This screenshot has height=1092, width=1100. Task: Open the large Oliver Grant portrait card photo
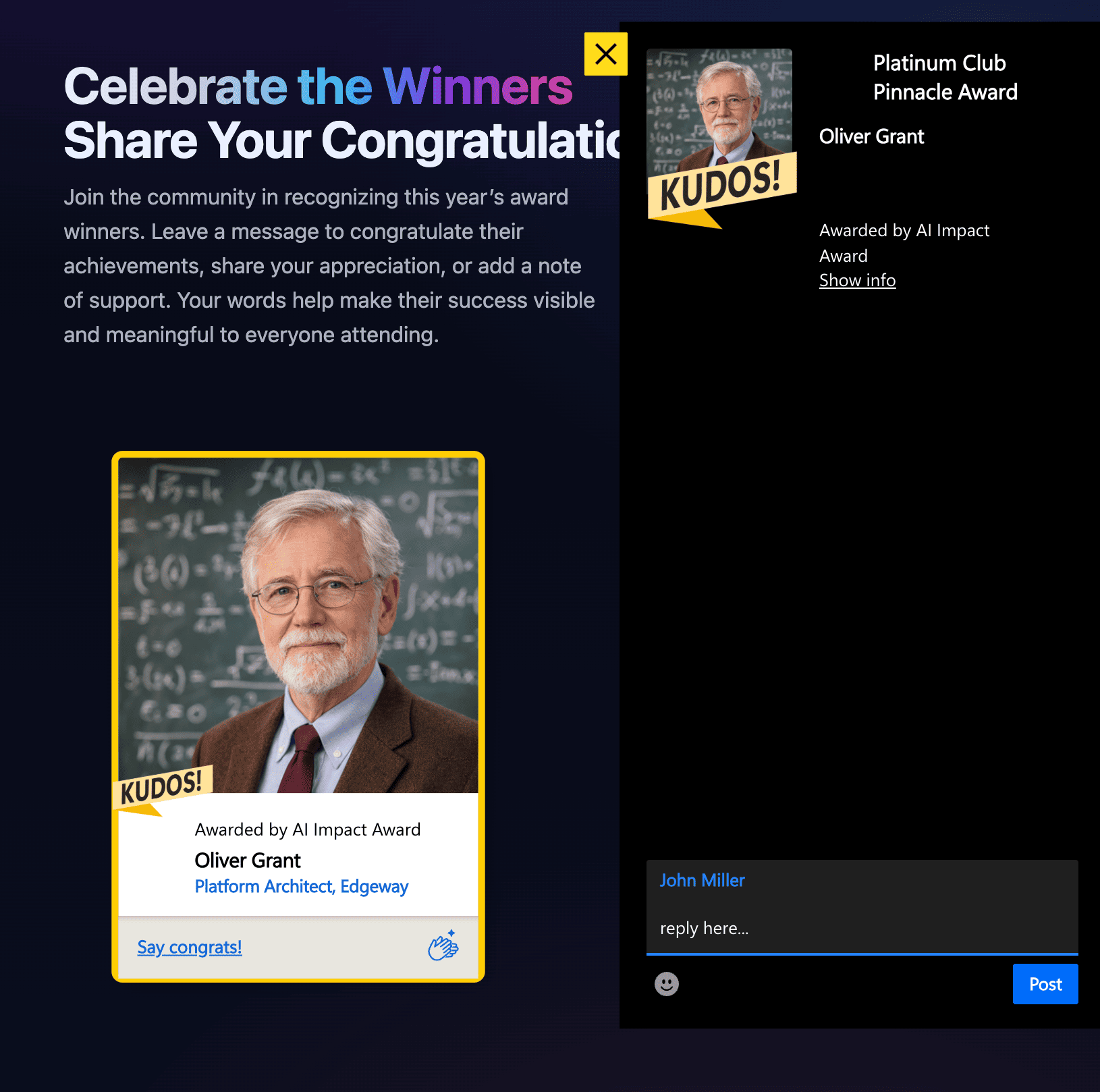point(298,625)
